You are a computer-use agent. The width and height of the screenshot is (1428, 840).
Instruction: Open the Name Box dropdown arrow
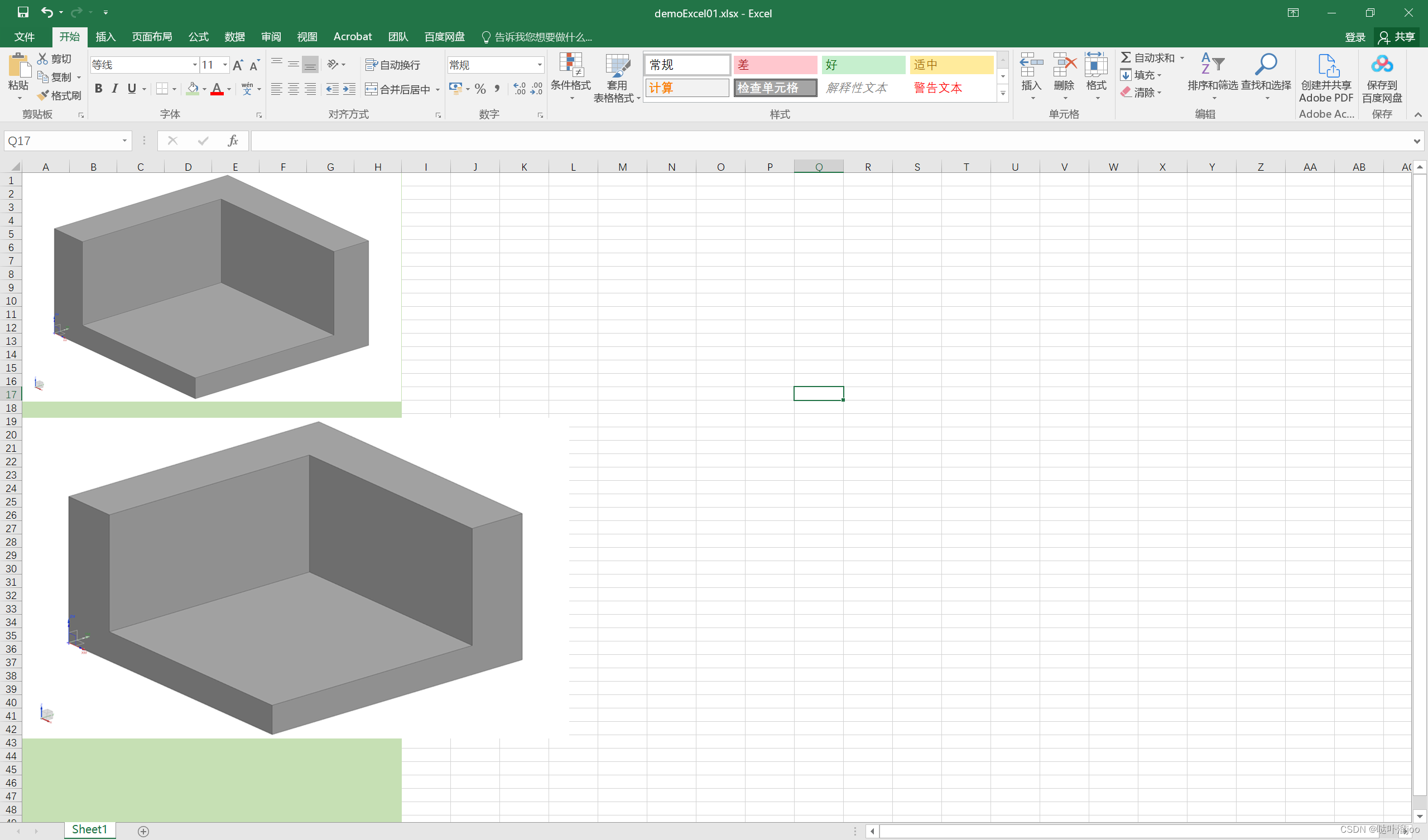[x=124, y=141]
